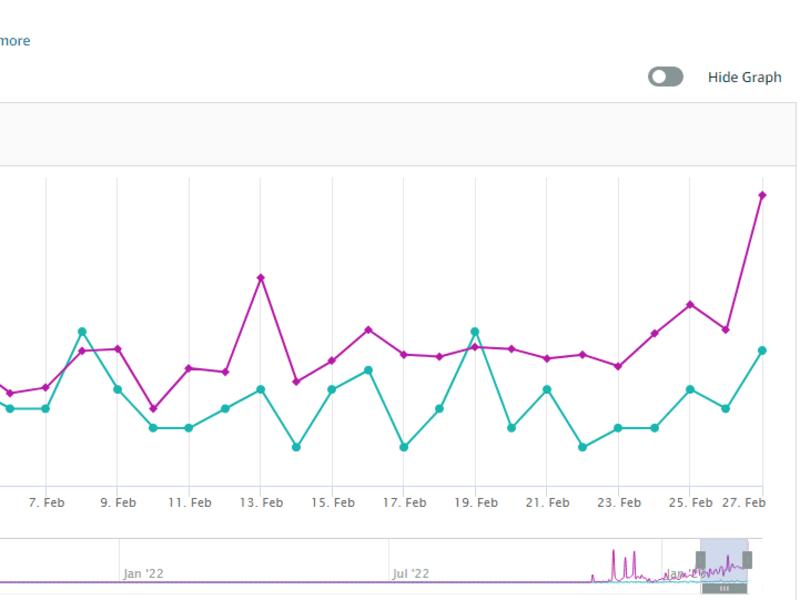This screenshot has height=600, width=800.
Task: Select the teal data point on 25 Feb
Action: point(690,390)
